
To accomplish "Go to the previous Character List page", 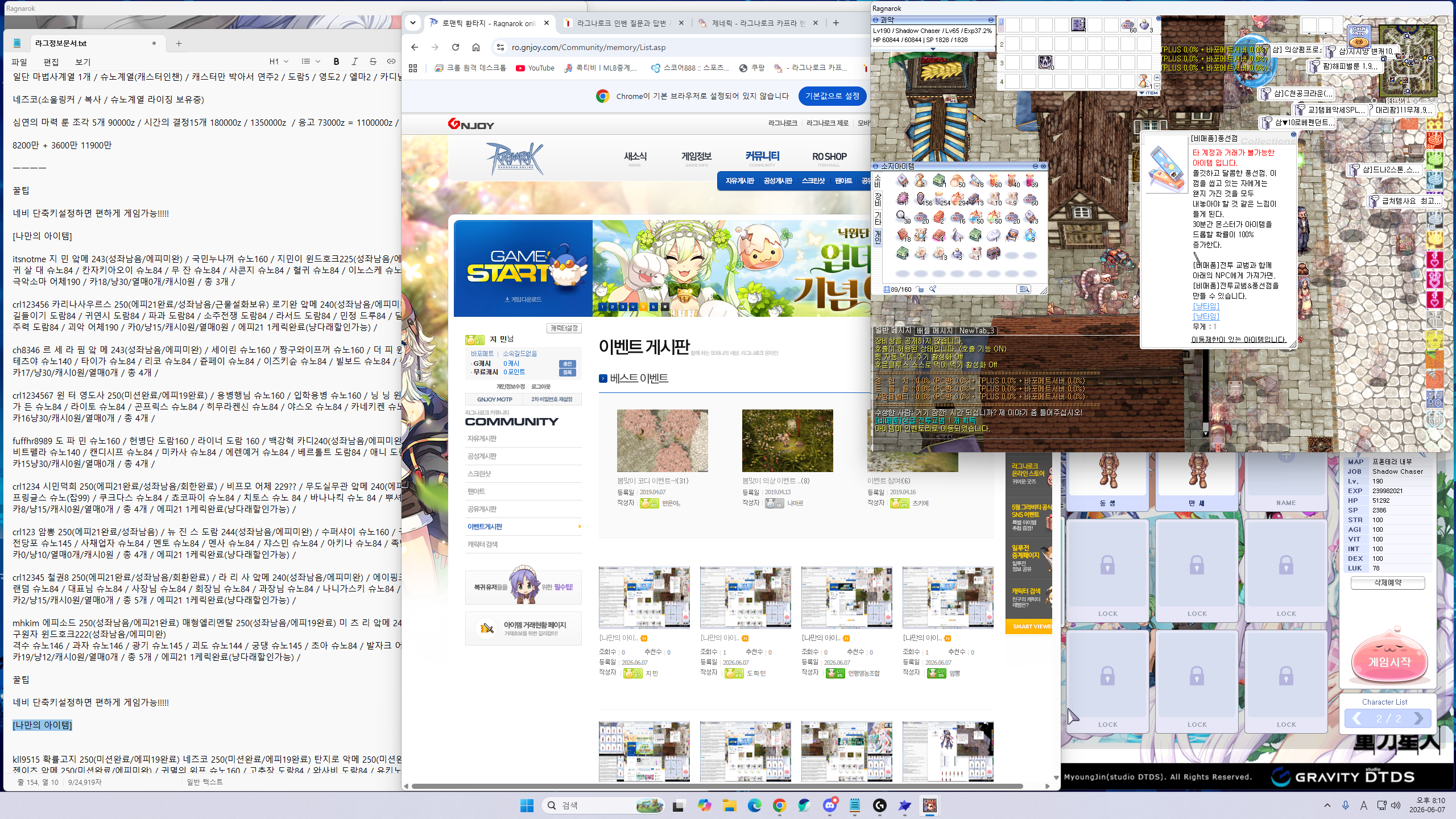I will [x=1357, y=719].
